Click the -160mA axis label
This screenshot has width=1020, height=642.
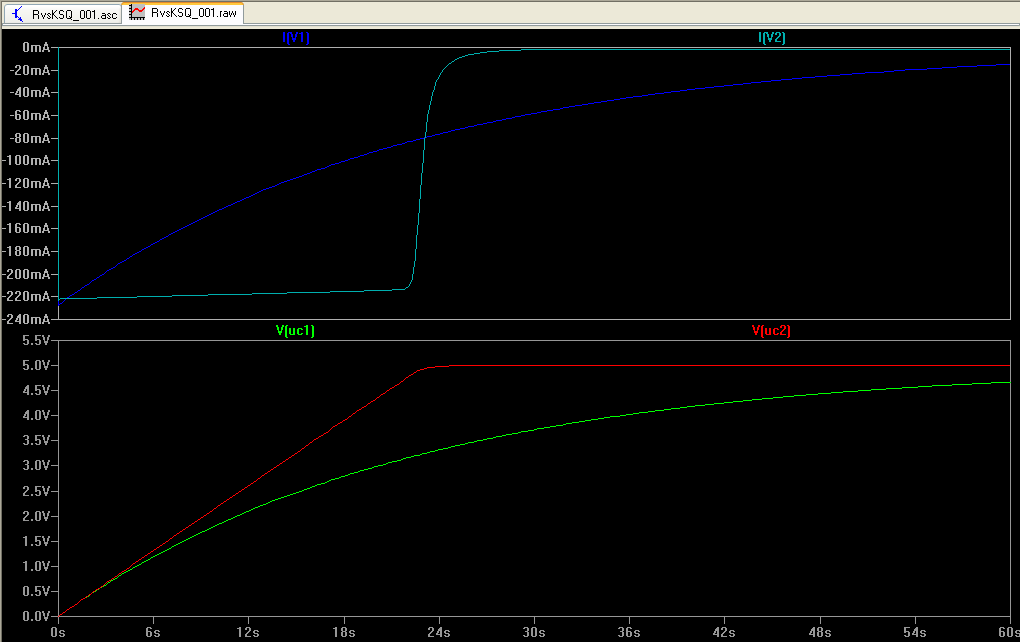click(27, 228)
